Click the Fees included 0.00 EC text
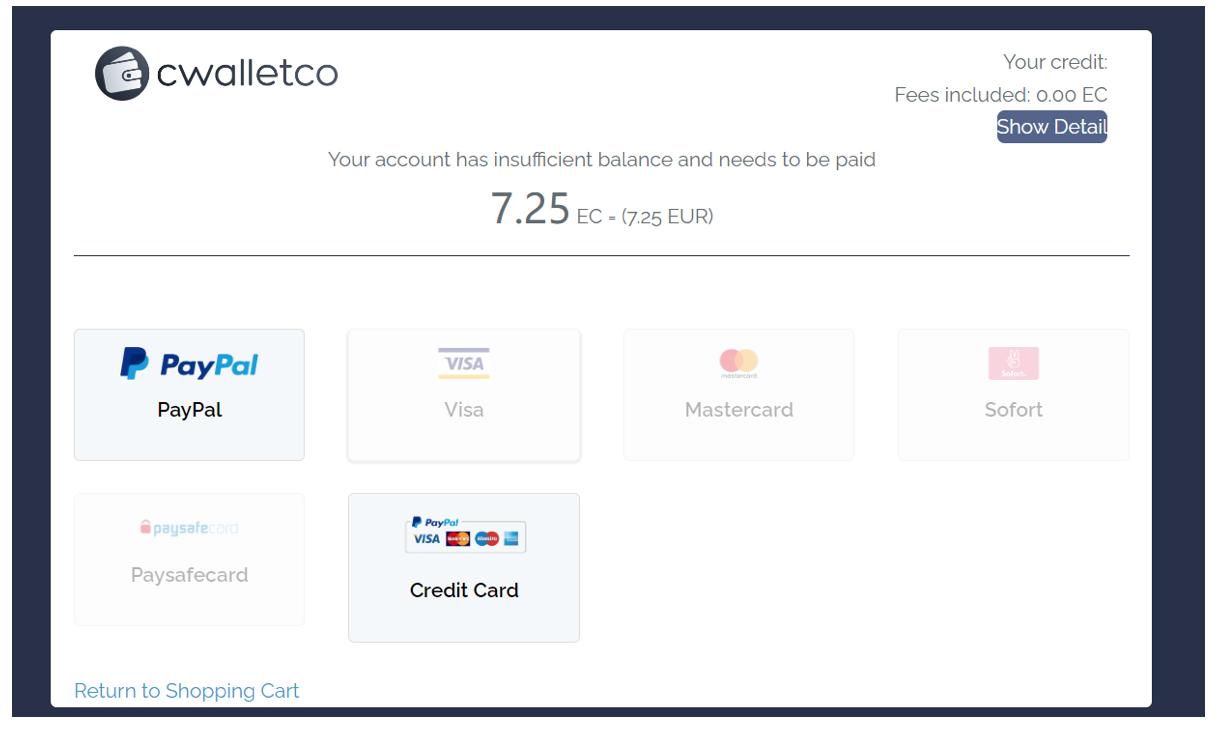This screenshot has width=1225, height=737. click(1001, 95)
